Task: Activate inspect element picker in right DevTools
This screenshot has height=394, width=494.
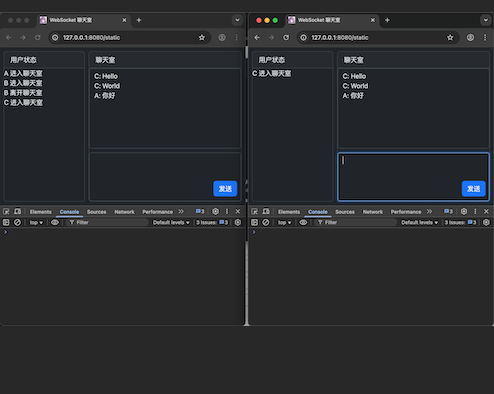Action: click(254, 211)
